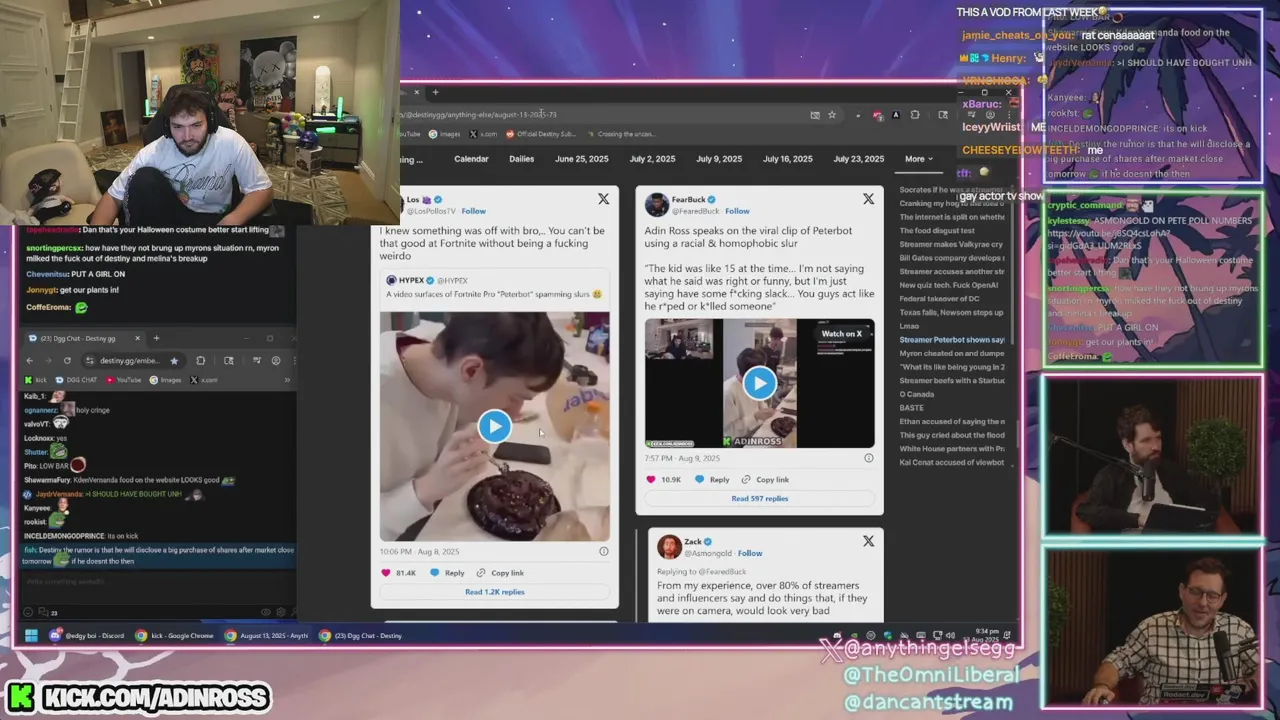Open DGG CHAT bookmark in chat window
Image resolution: width=1280 pixels, height=720 pixels.
76,380
